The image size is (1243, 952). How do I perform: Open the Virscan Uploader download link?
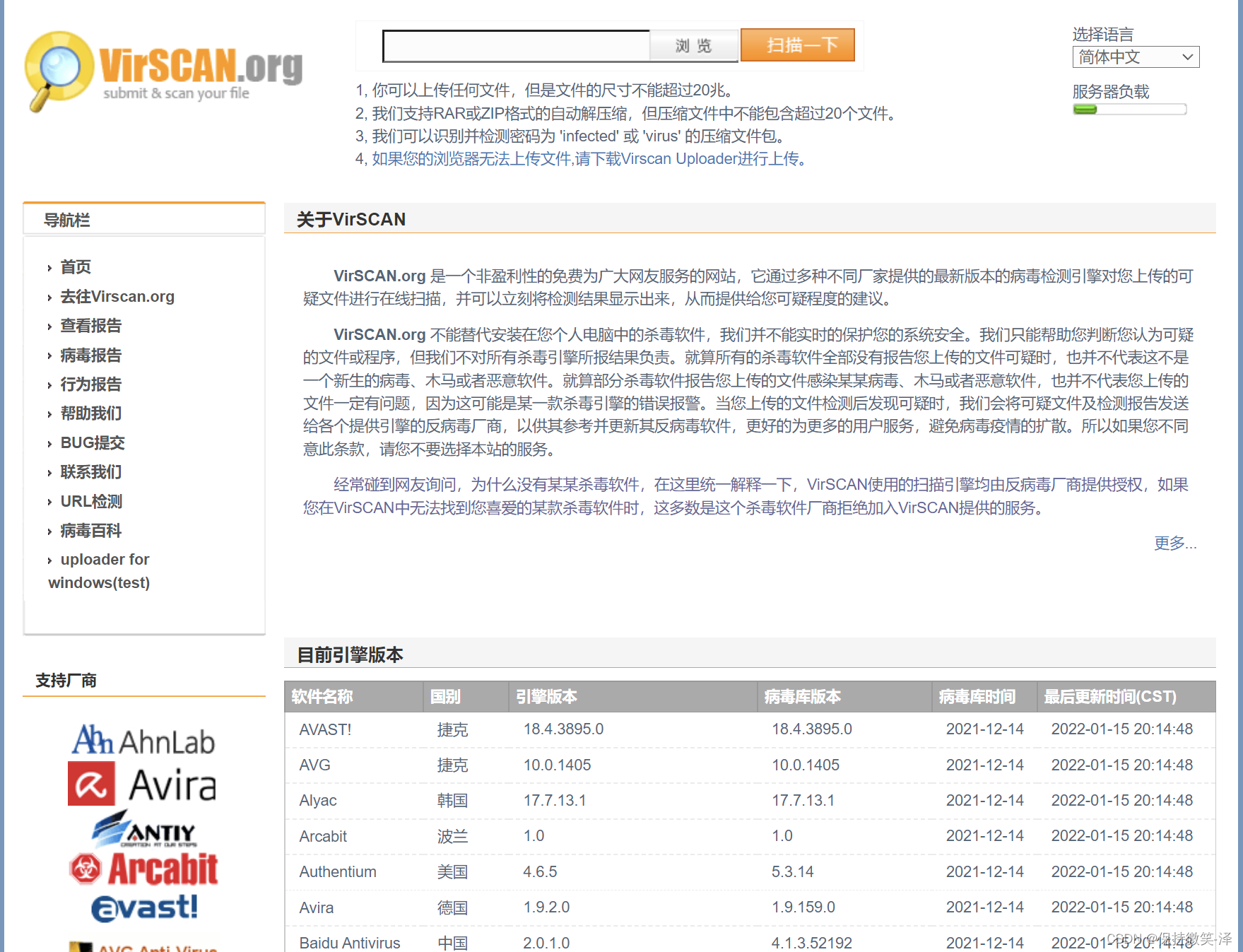[x=589, y=159]
